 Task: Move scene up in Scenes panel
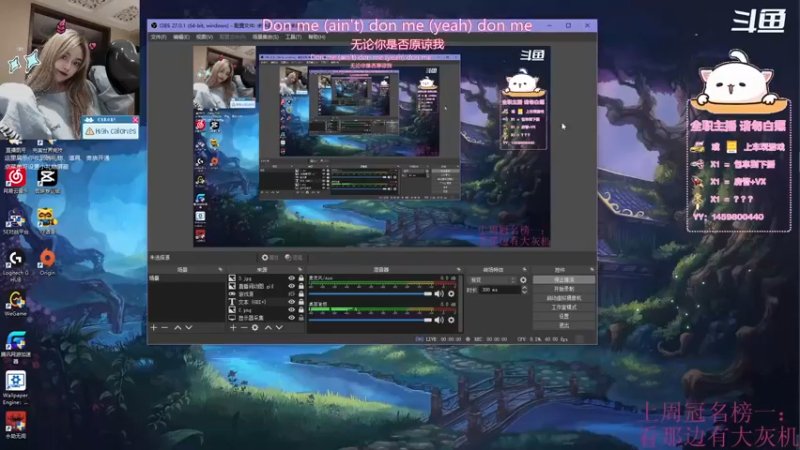[x=178, y=328]
